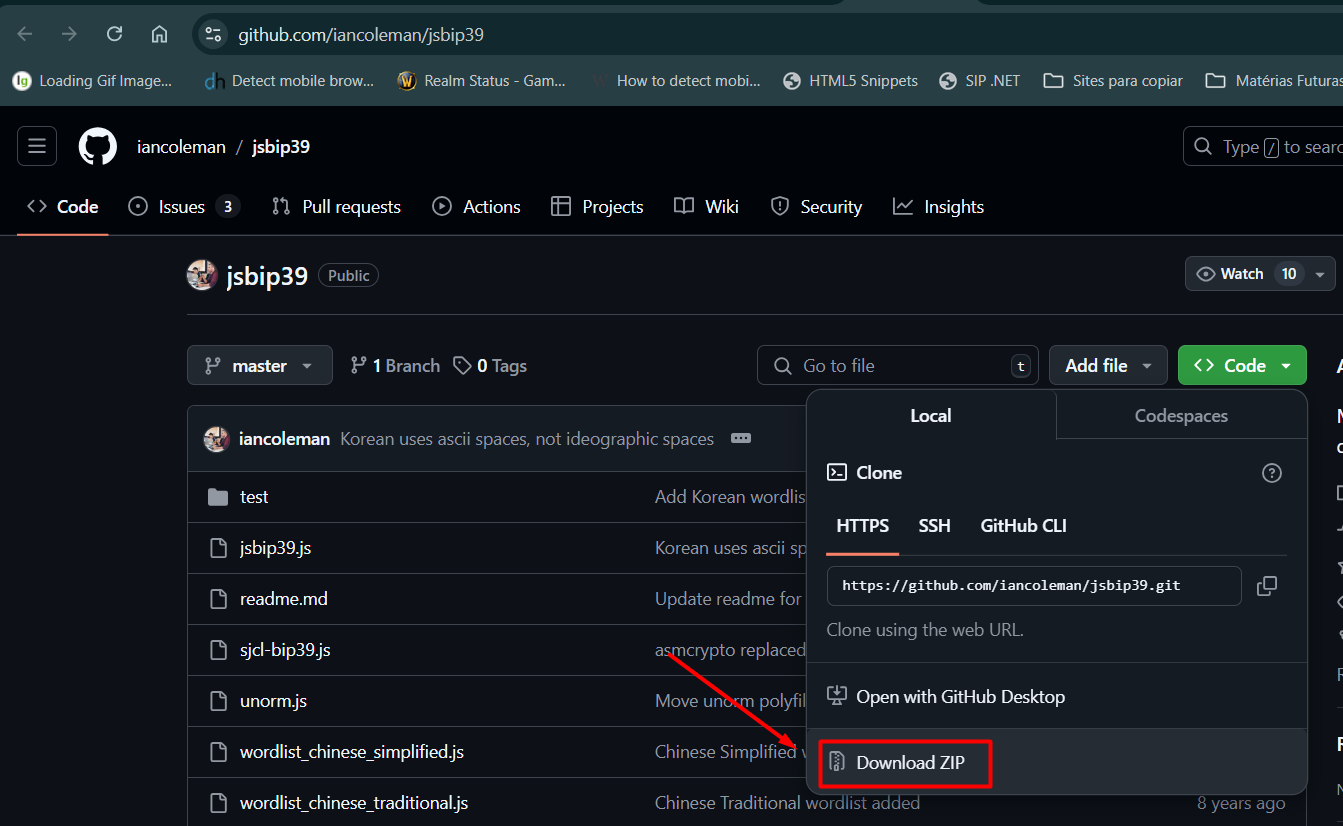This screenshot has height=826, width=1343.
Task: Click the commit author avatar for iancoleman
Action: click(x=217, y=439)
